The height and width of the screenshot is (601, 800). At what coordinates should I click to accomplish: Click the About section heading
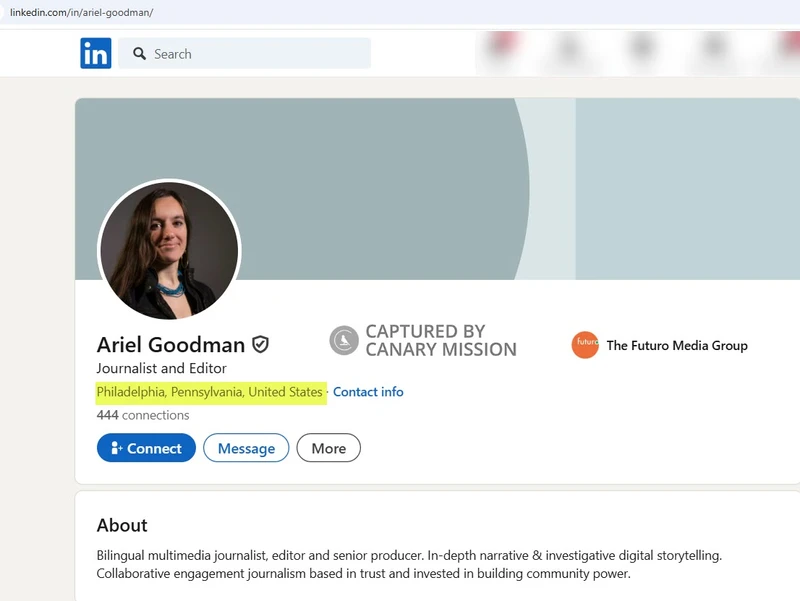122,525
